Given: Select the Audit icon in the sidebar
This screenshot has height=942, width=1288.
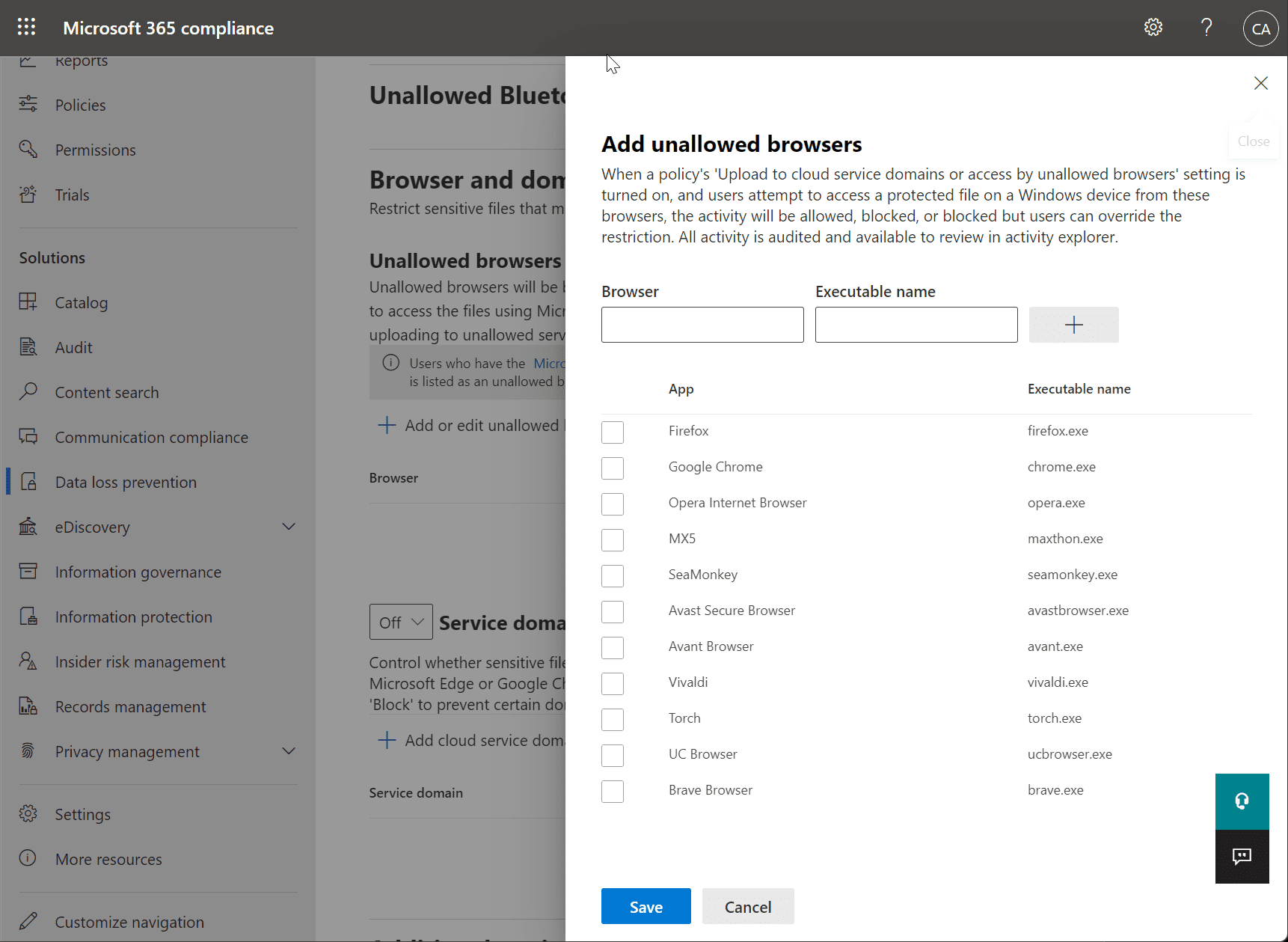Looking at the screenshot, I should (28, 346).
